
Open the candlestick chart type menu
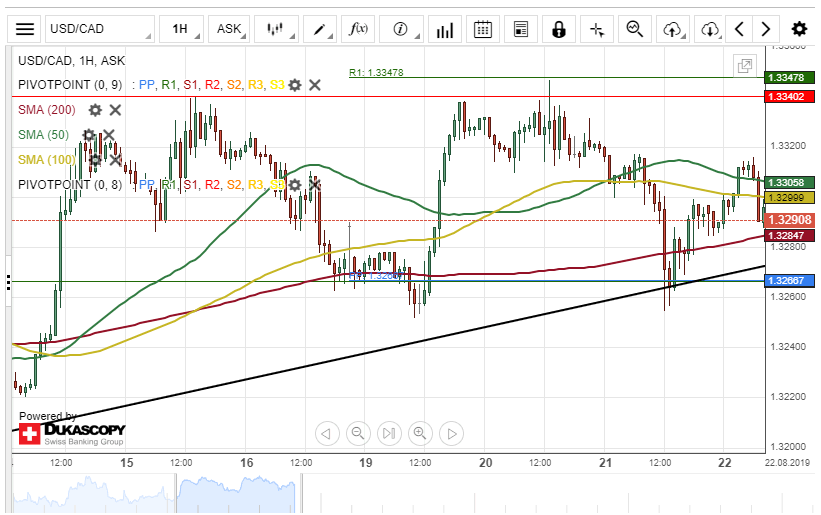coord(275,29)
